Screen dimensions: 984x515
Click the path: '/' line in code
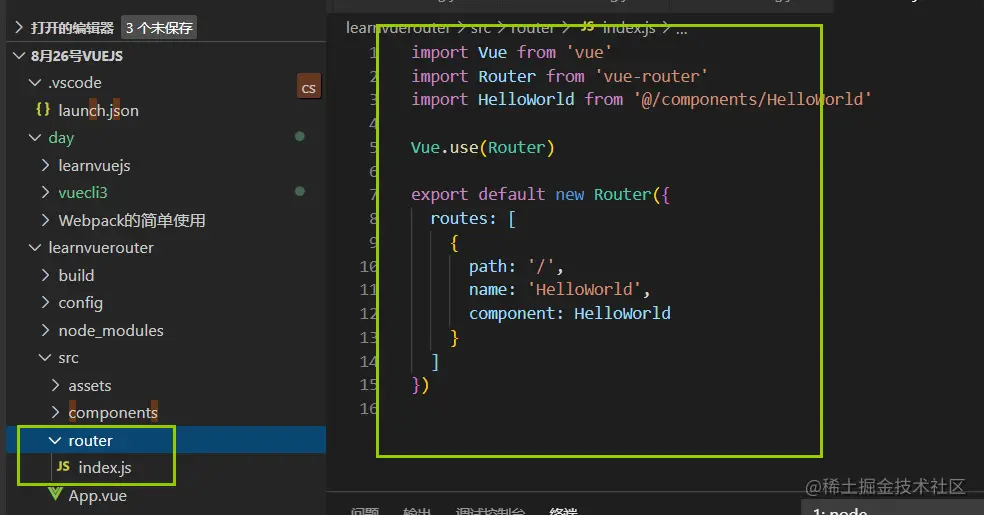516,266
